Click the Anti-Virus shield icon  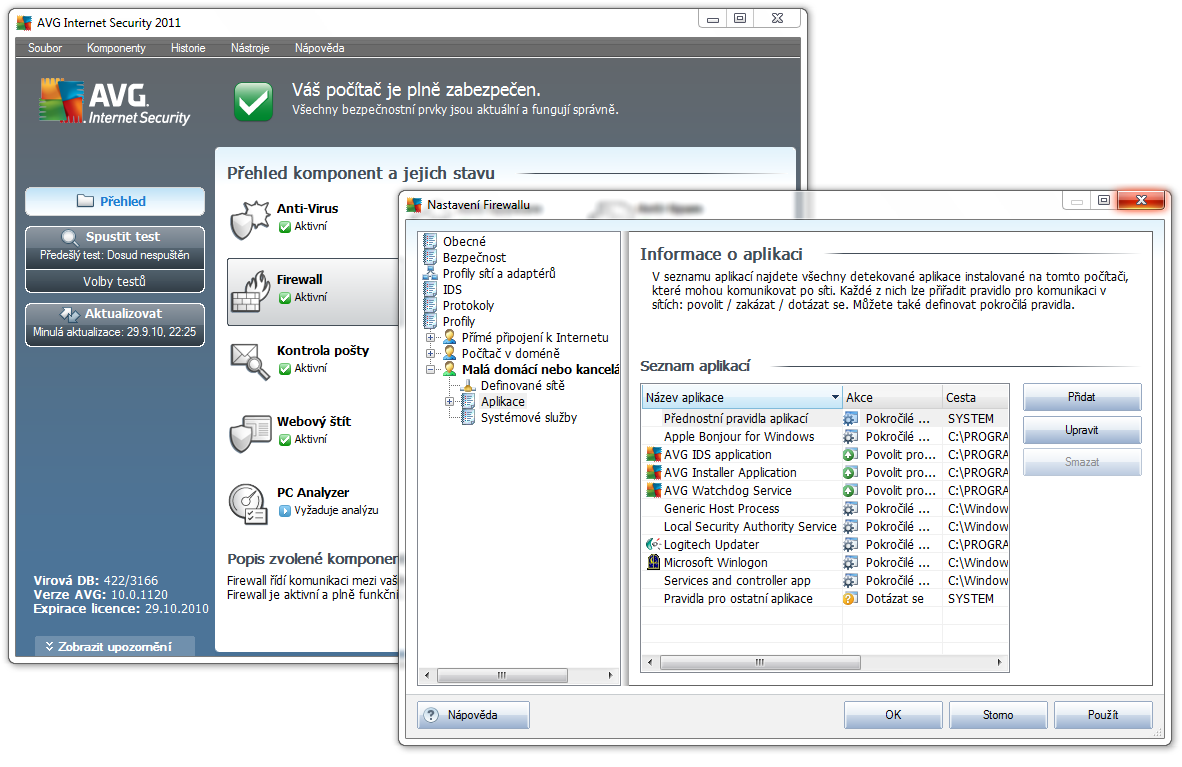pos(250,219)
